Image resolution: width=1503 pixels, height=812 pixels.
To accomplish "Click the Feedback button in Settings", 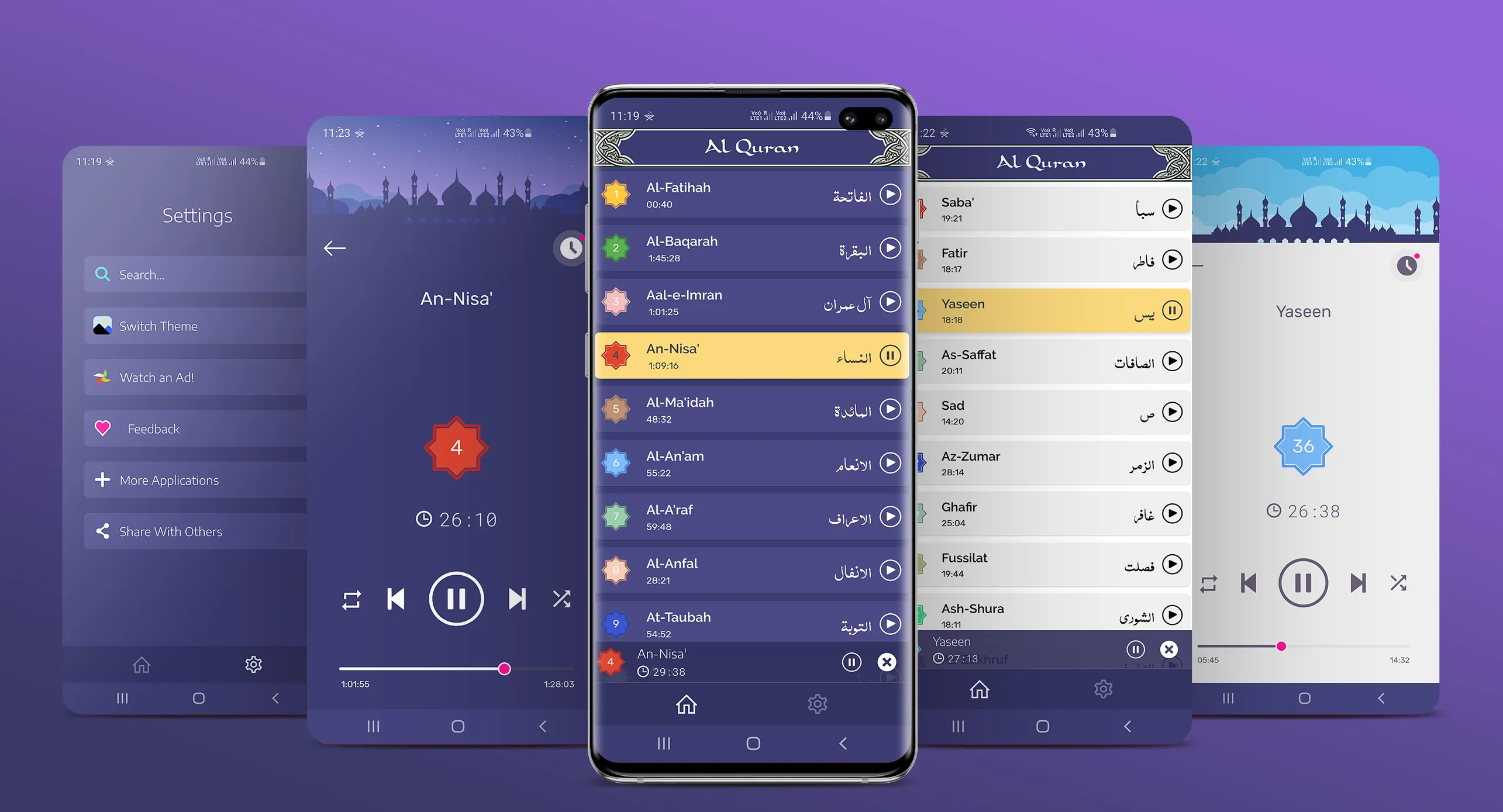I will coord(181,429).
